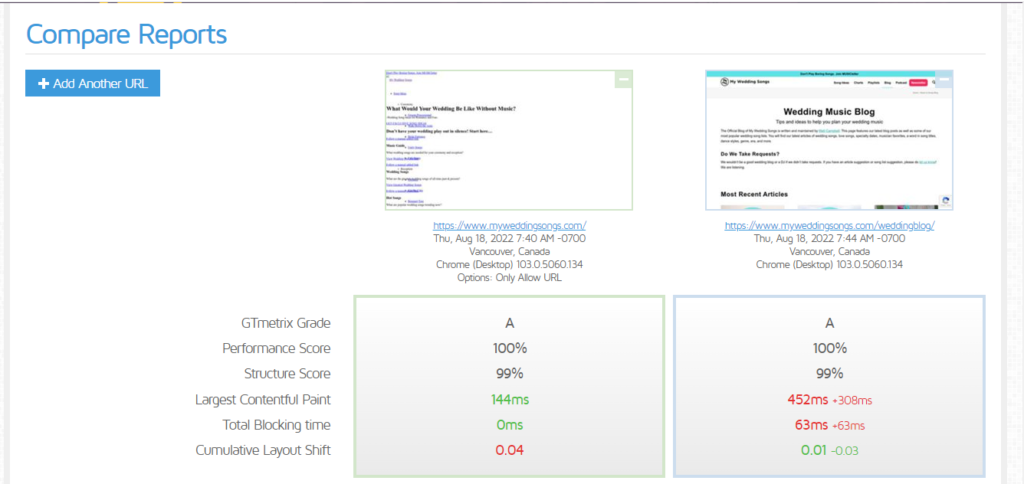Viewport: 1024px width, 484px height.
Task: Click the Largest Contentful Paint label
Action: (x=263, y=399)
